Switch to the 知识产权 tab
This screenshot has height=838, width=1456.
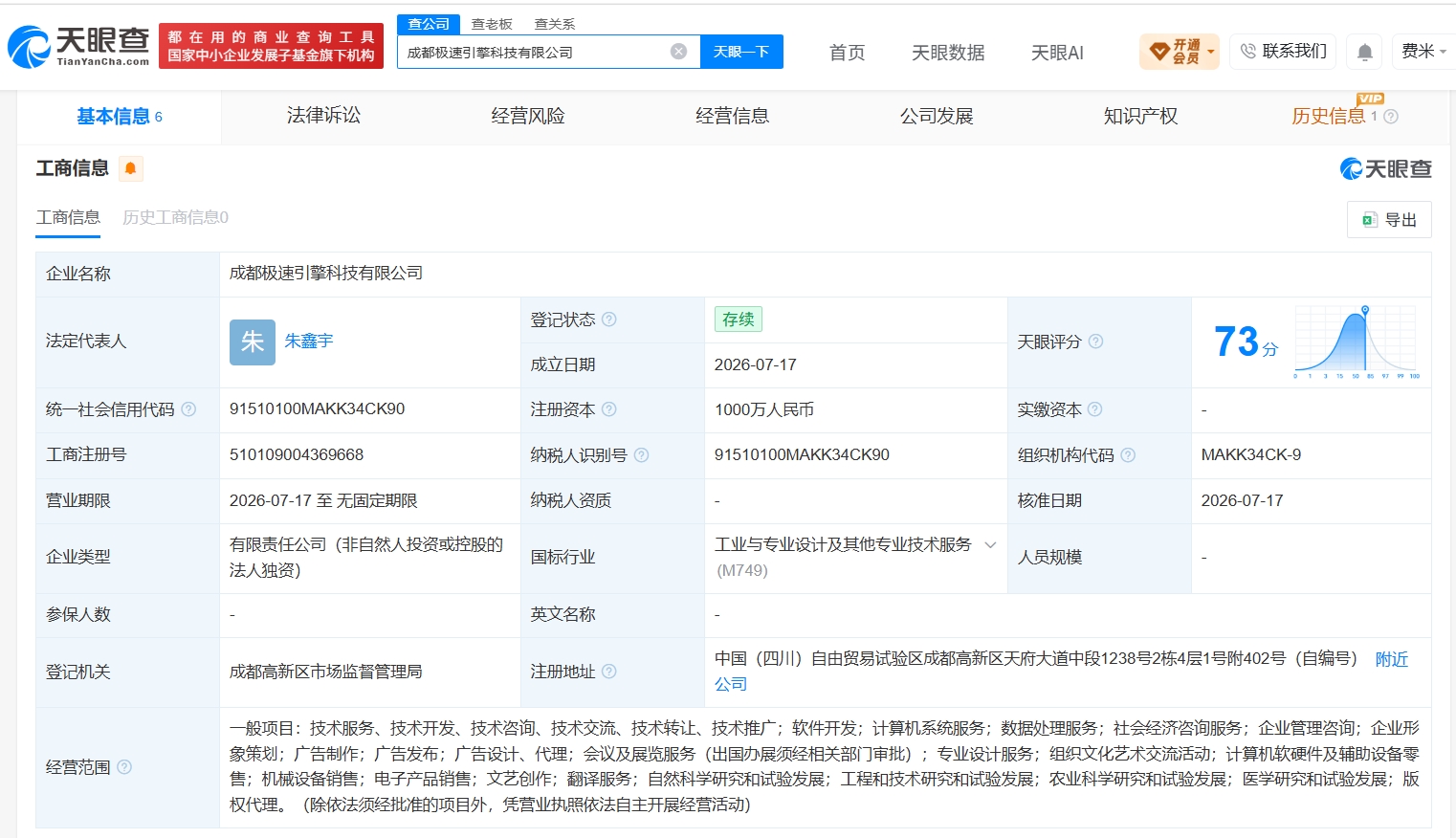tap(1140, 116)
